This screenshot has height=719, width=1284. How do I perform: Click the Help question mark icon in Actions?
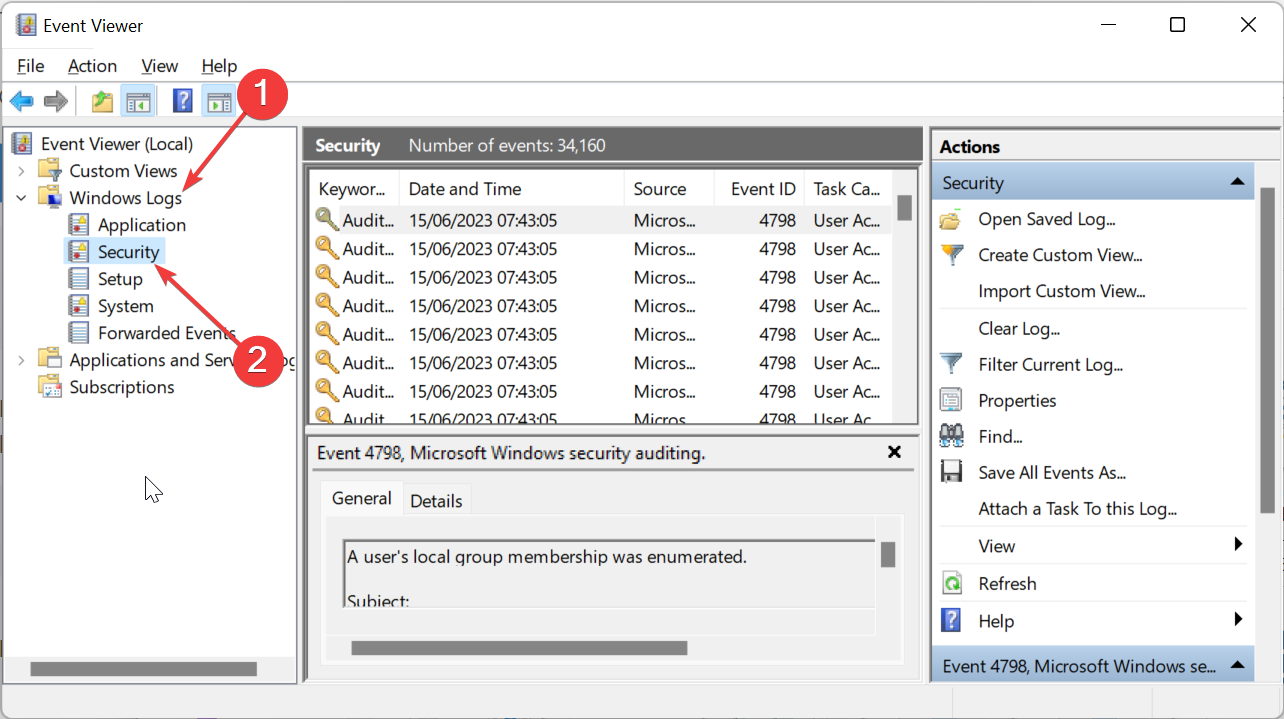pos(952,620)
